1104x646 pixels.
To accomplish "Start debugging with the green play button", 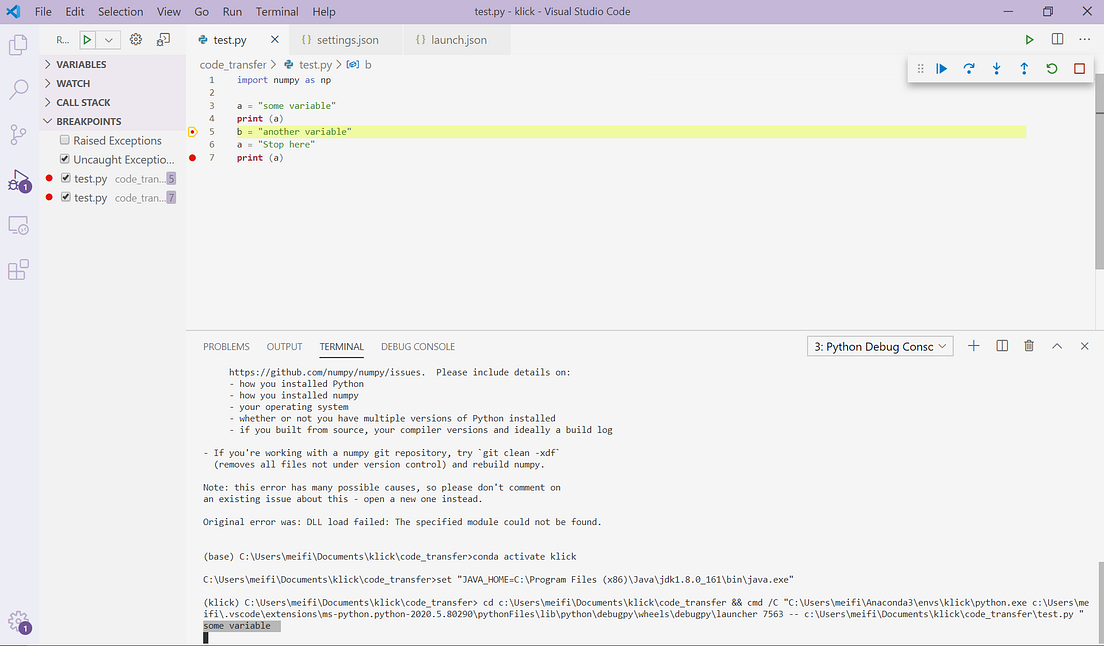I will (x=1029, y=39).
